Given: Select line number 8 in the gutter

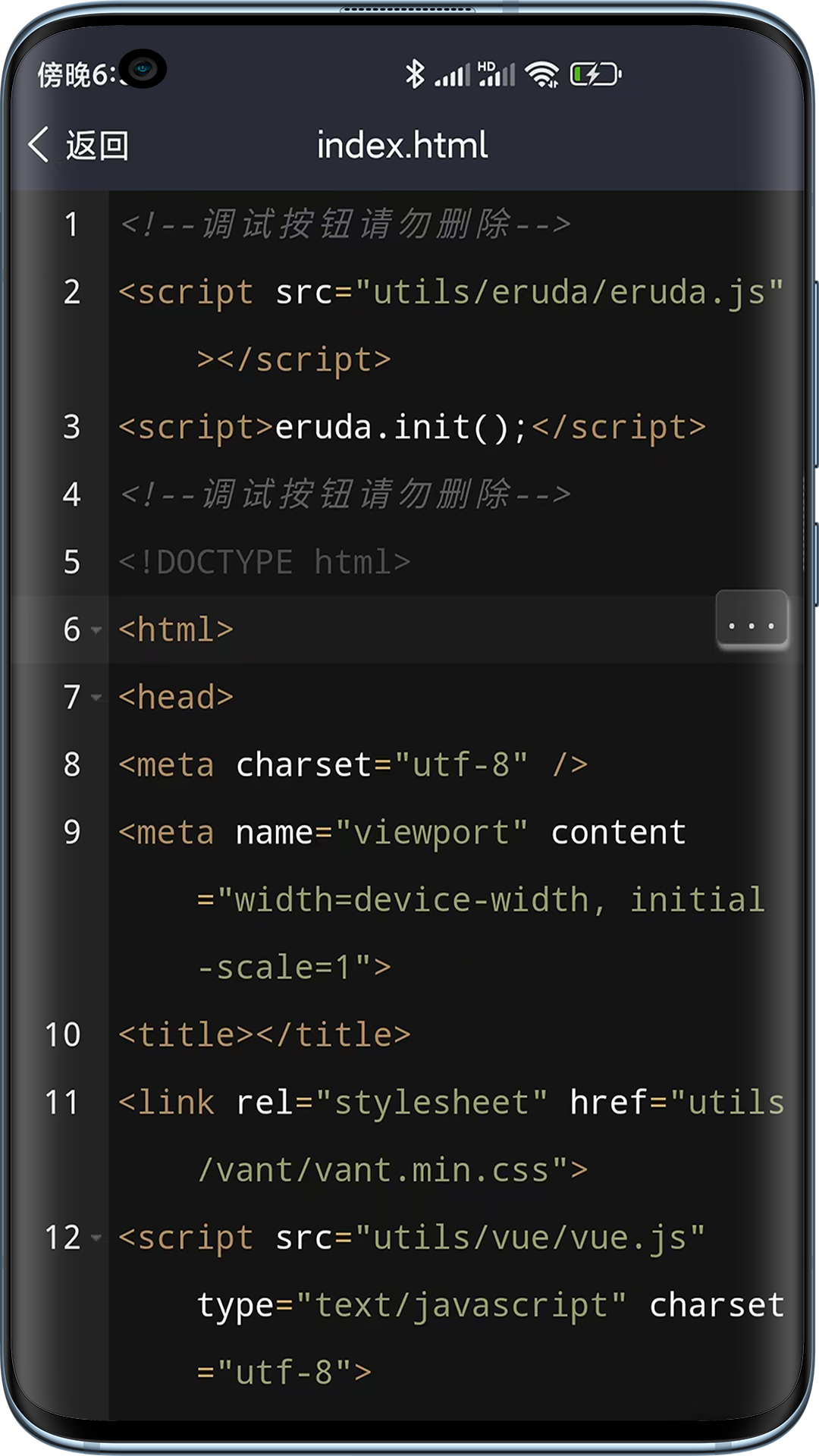Looking at the screenshot, I should pyautogui.click(x=71, y=764).
